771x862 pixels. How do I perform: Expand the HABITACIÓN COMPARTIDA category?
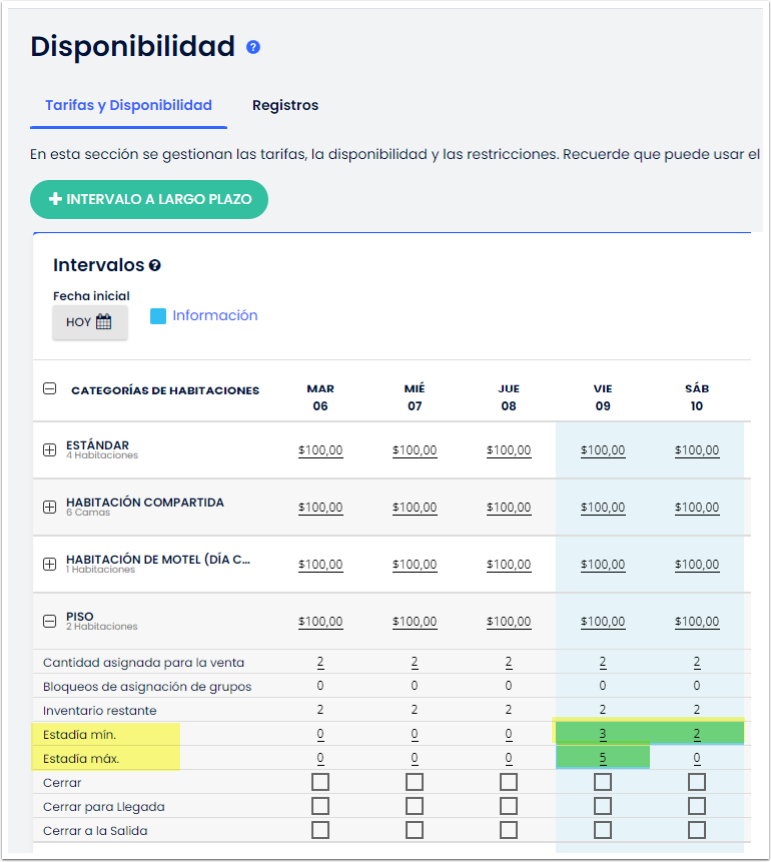tap(49, 507)
